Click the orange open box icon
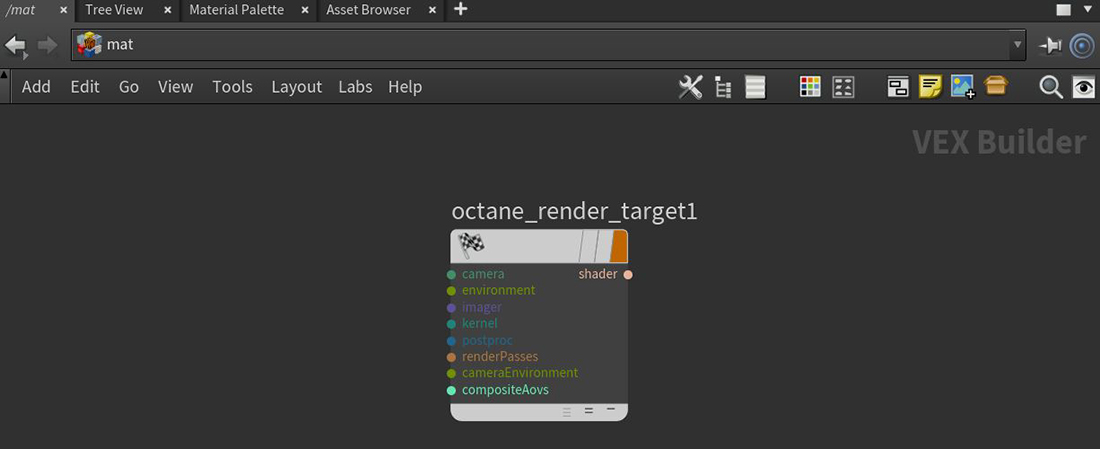1100x449 pixels. pyautogui.click(x=995, y=86)
